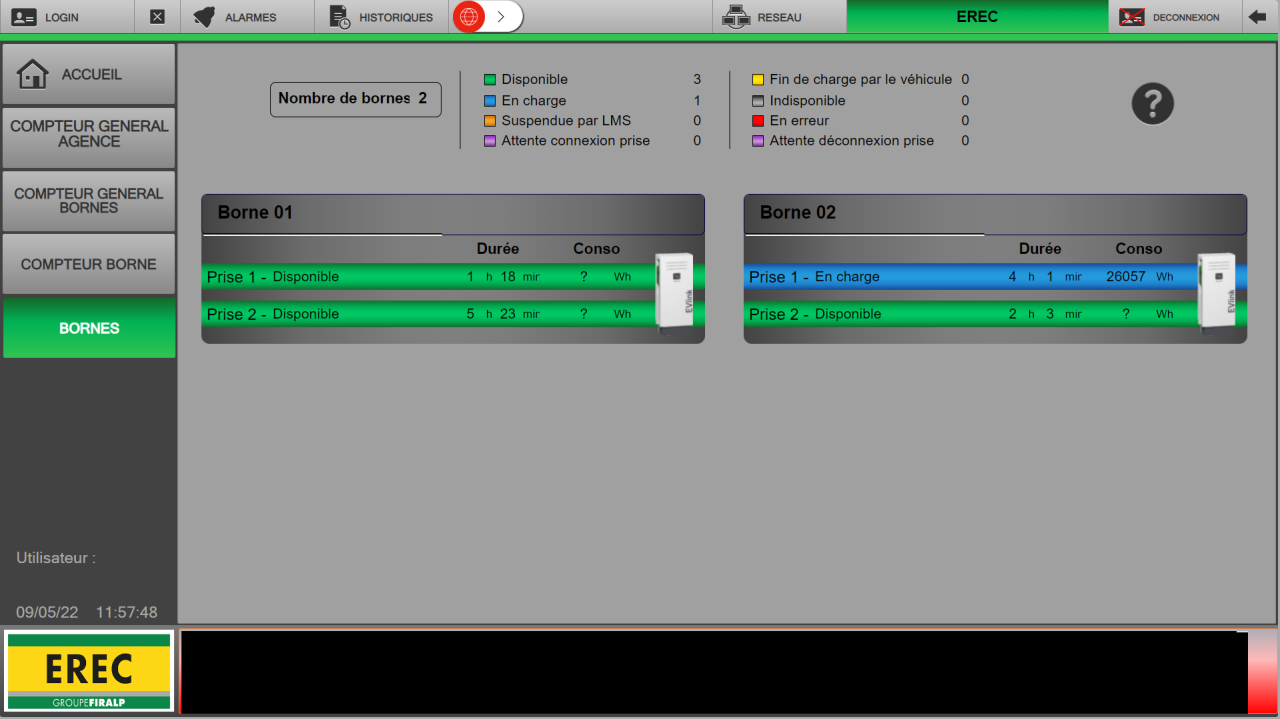The image size is (1280, 719).
Task: Select COMPTEUR GENERAL AGENCE in sidebar
Action: [89, 134]
